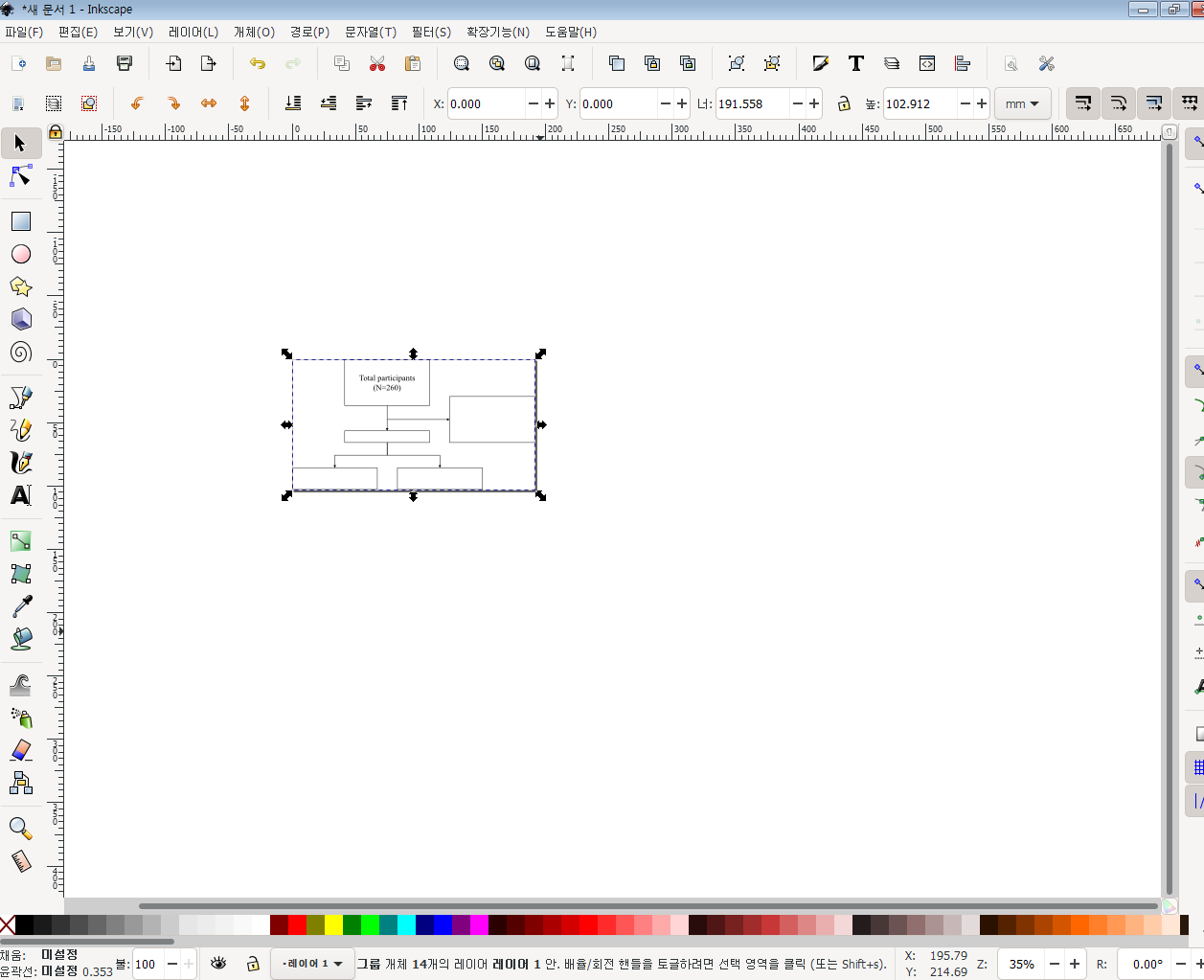1204x980 pixels.
Task: Toggle scale rounded corners option
Action: (x=1118, y=103)
